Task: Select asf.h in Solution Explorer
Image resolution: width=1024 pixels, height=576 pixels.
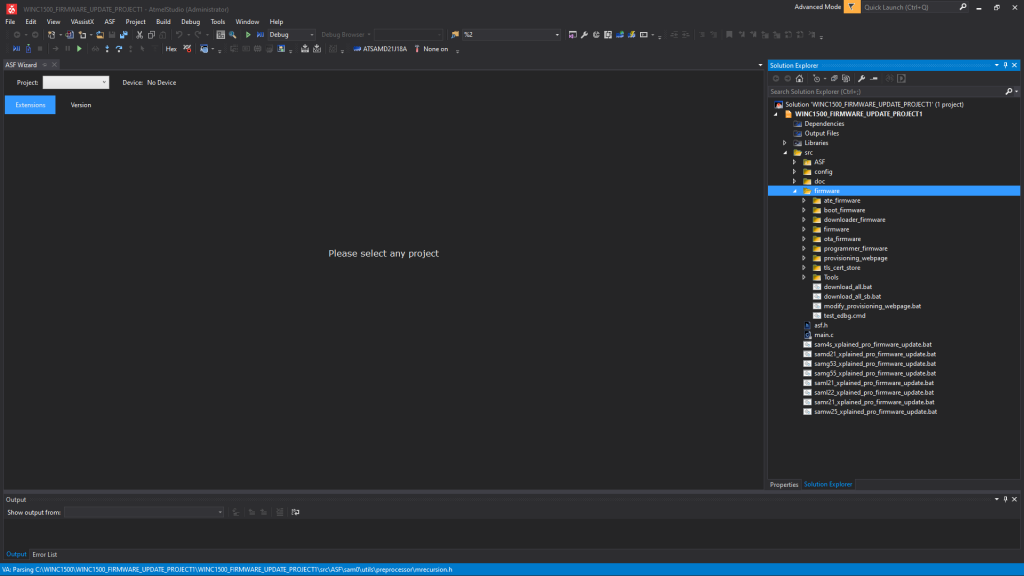Action: point(821,325)
